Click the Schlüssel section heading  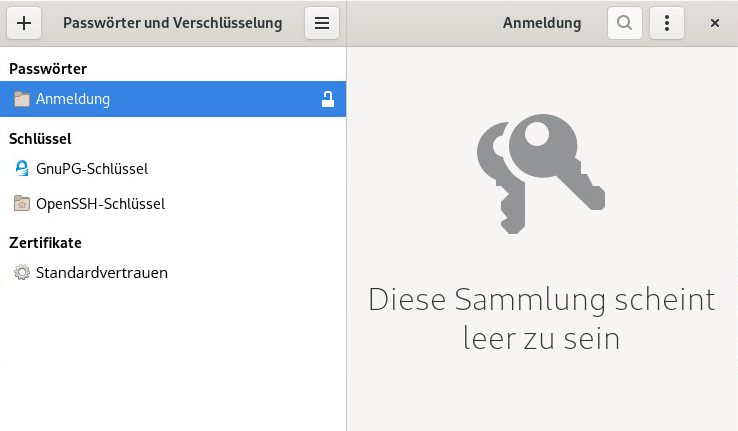point(40,139)
